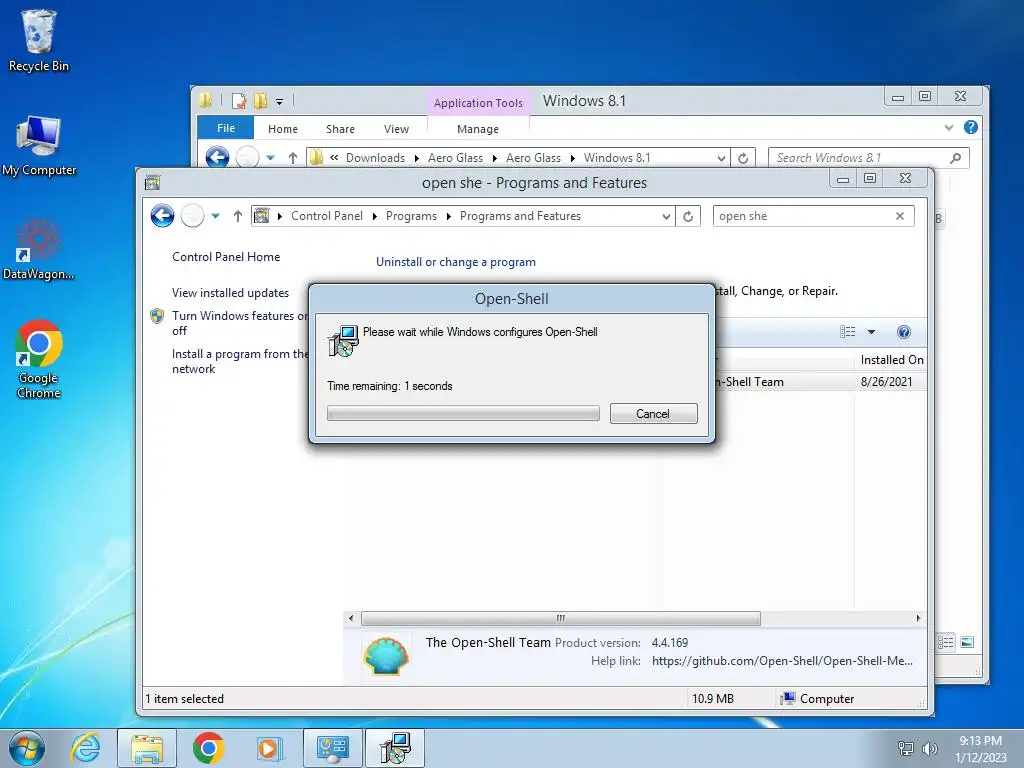Screen dimensions: 1024x768
Task: Click the Open-Shell configuration progress bar
Action: tap(463, 413)
